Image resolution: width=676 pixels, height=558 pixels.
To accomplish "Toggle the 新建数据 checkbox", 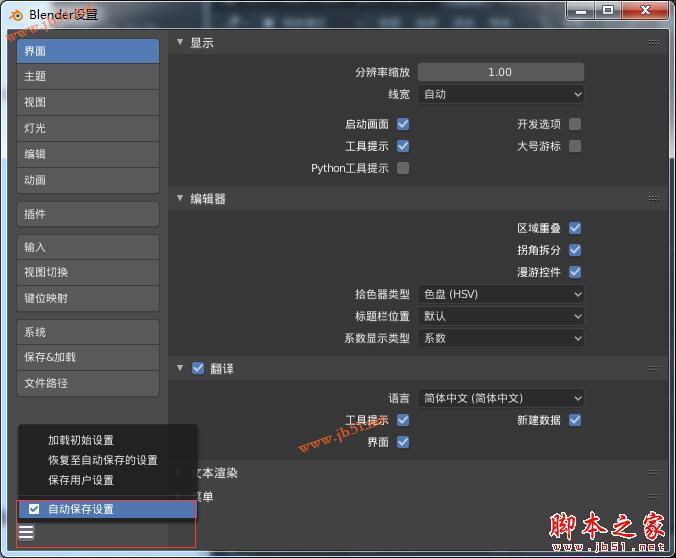I will [575, 420].
